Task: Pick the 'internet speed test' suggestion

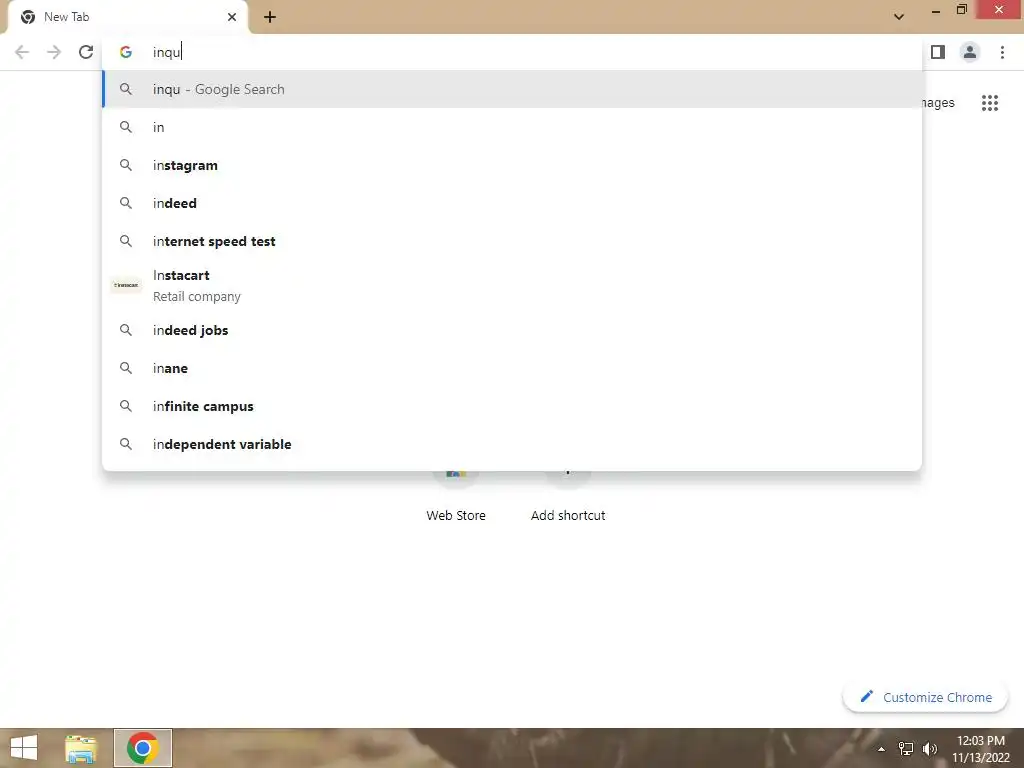Action: [512, 241]
